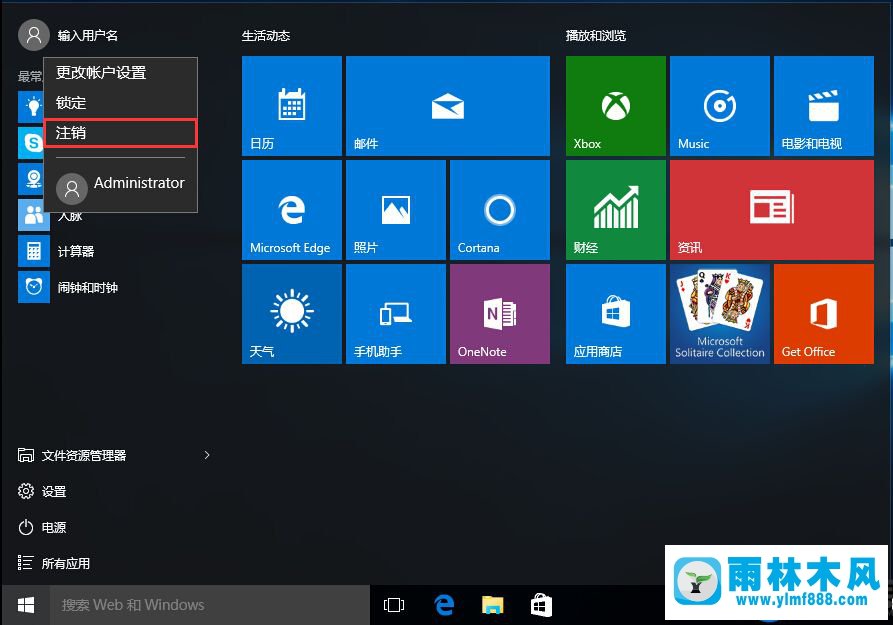This screenshot has width=893, height=625.
Task: Click the 播放和浏览 group header
Action: point(596,36)
